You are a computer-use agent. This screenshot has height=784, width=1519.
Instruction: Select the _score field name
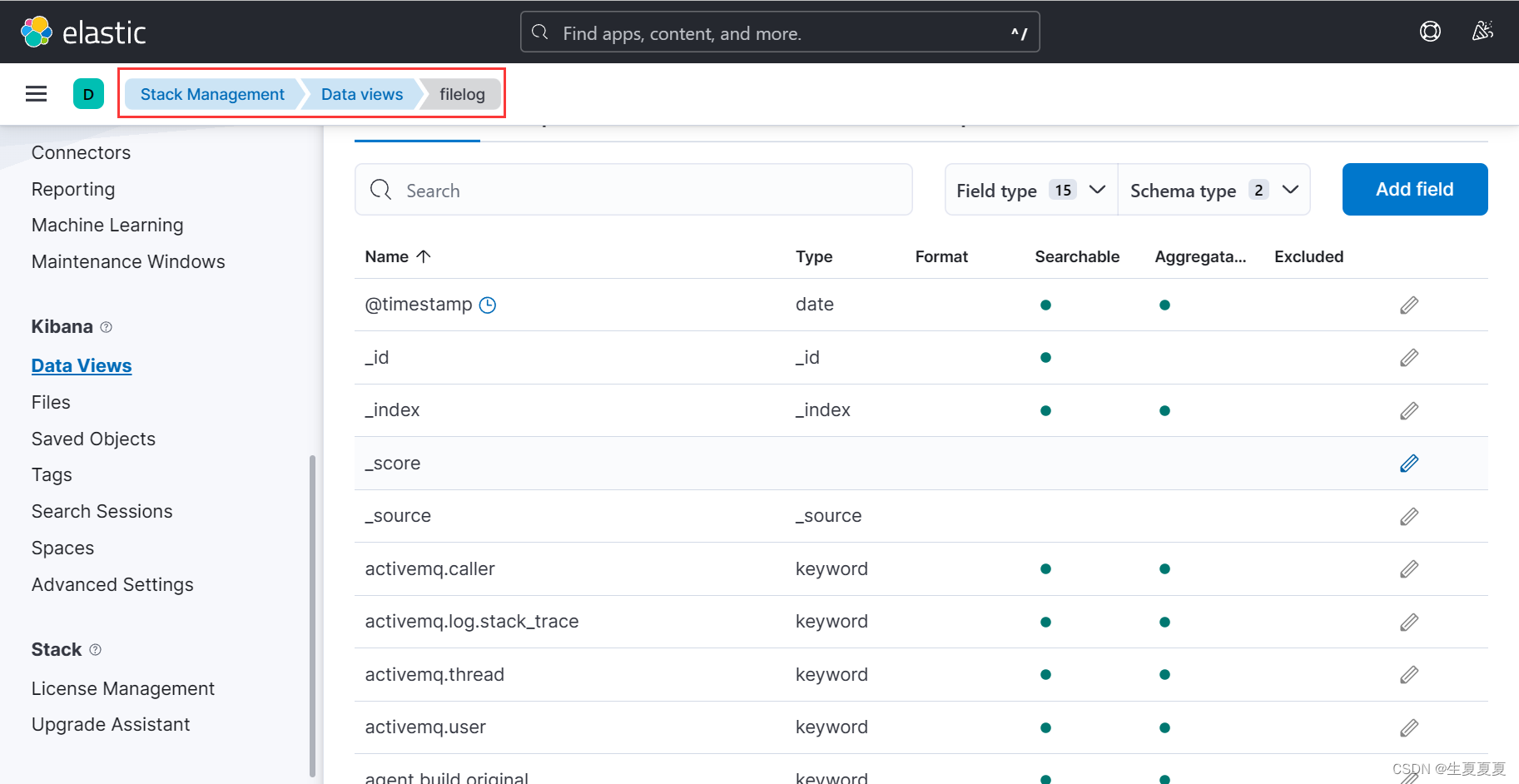coord(393,464)
